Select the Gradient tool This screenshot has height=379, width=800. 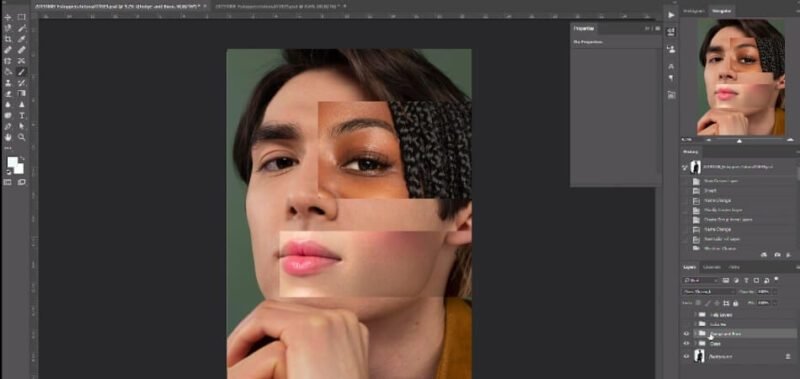point(21,93)
